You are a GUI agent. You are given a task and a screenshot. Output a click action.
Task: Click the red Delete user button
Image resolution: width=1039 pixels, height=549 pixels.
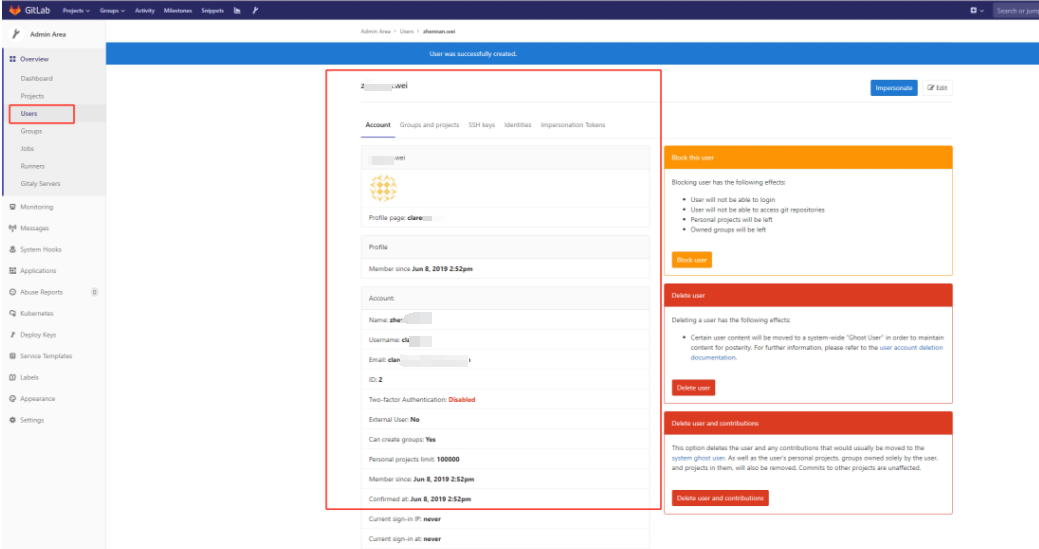coord(693,387)
